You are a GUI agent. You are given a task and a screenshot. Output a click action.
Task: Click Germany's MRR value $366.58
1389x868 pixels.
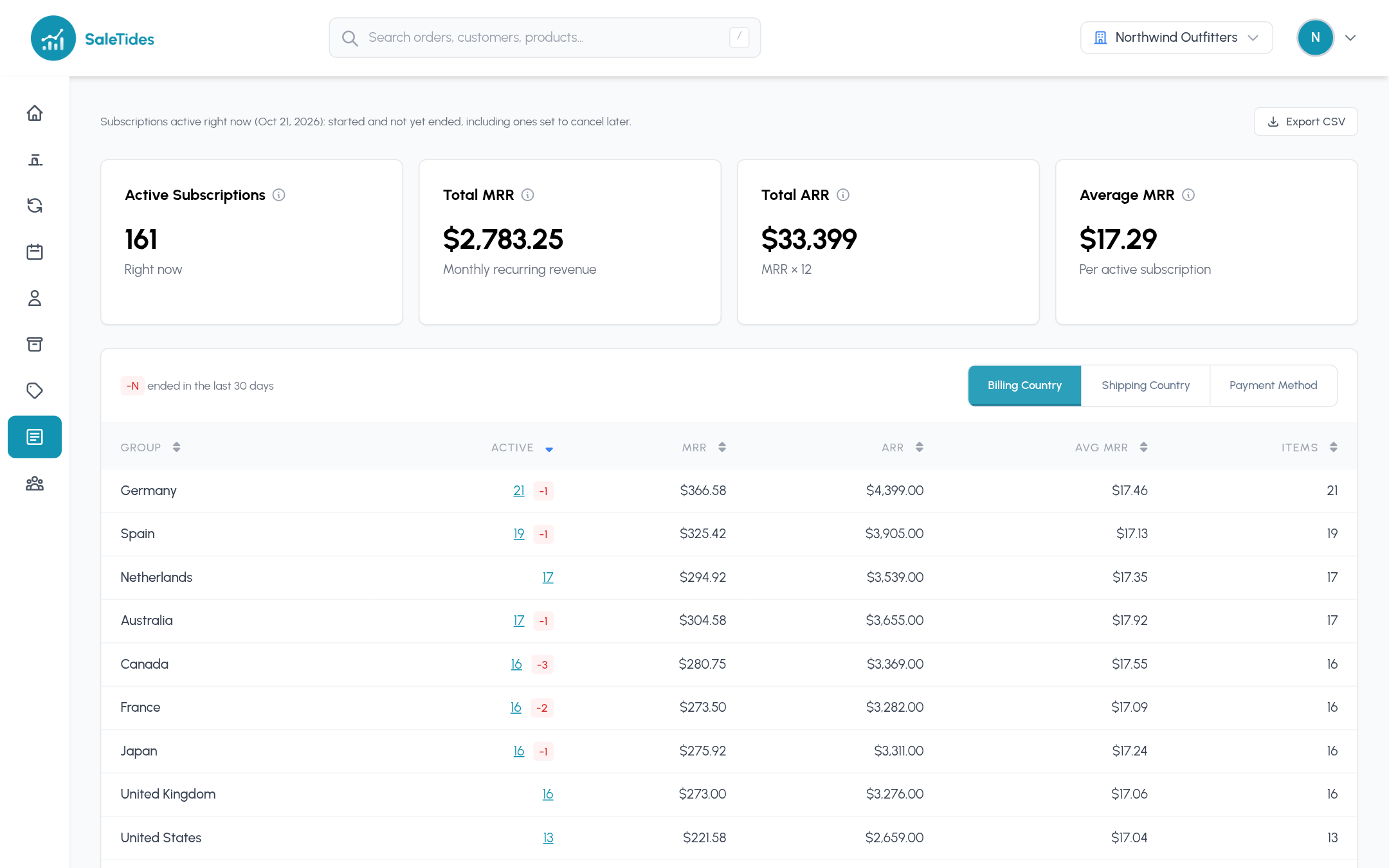click(x=703, y=491)
